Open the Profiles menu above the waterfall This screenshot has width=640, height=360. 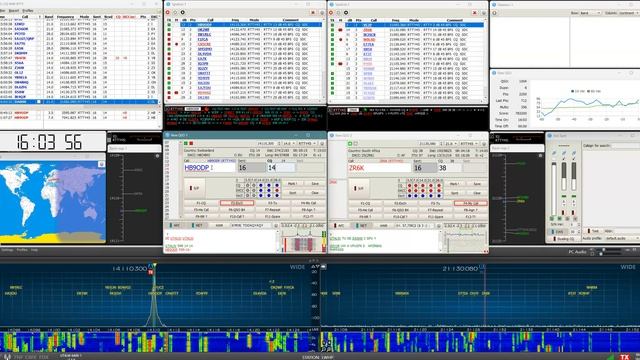(22, 250)
